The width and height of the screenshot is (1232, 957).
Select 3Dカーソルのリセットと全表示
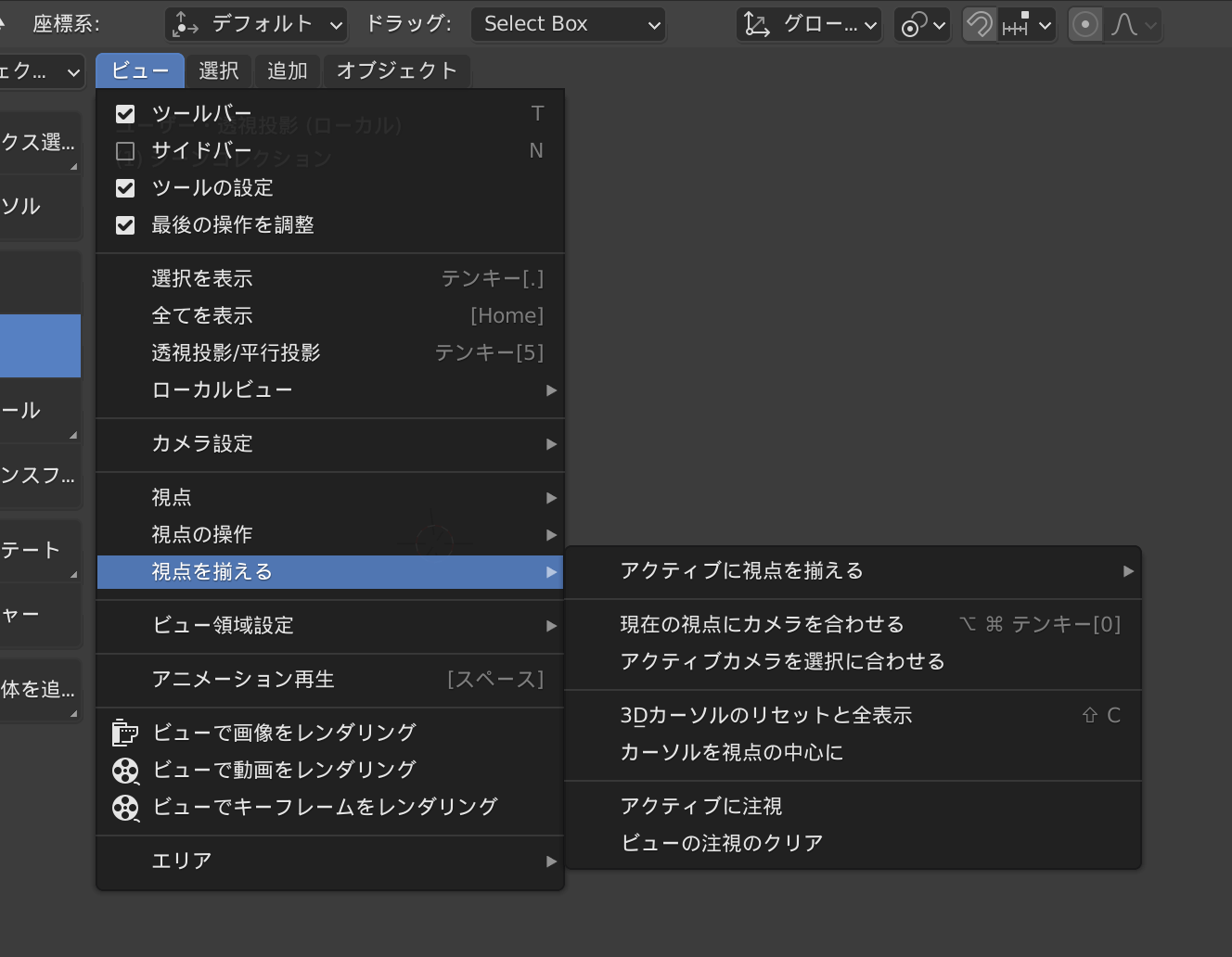tap(853, 716)
